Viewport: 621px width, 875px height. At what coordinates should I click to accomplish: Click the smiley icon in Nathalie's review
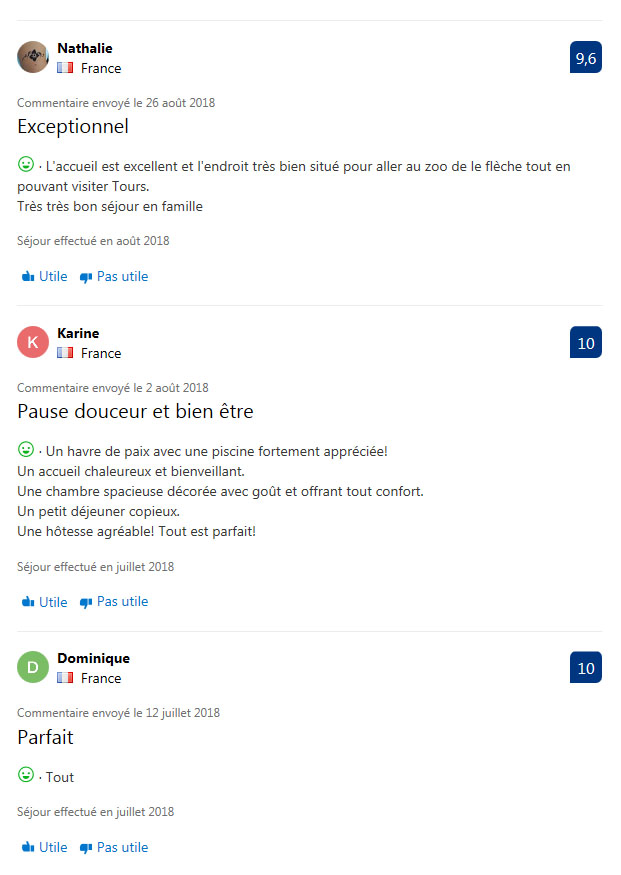[26, 164]
